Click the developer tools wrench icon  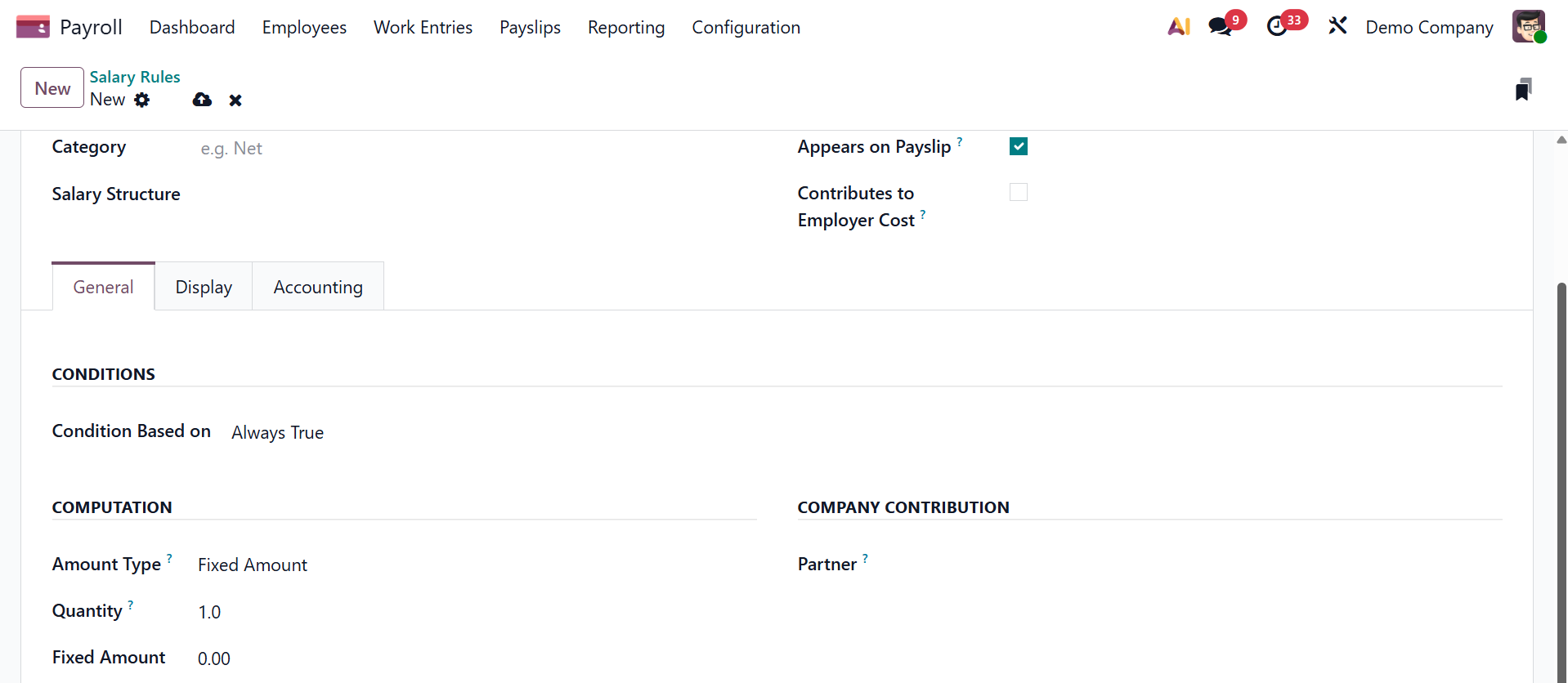[x=1337, y=26]
